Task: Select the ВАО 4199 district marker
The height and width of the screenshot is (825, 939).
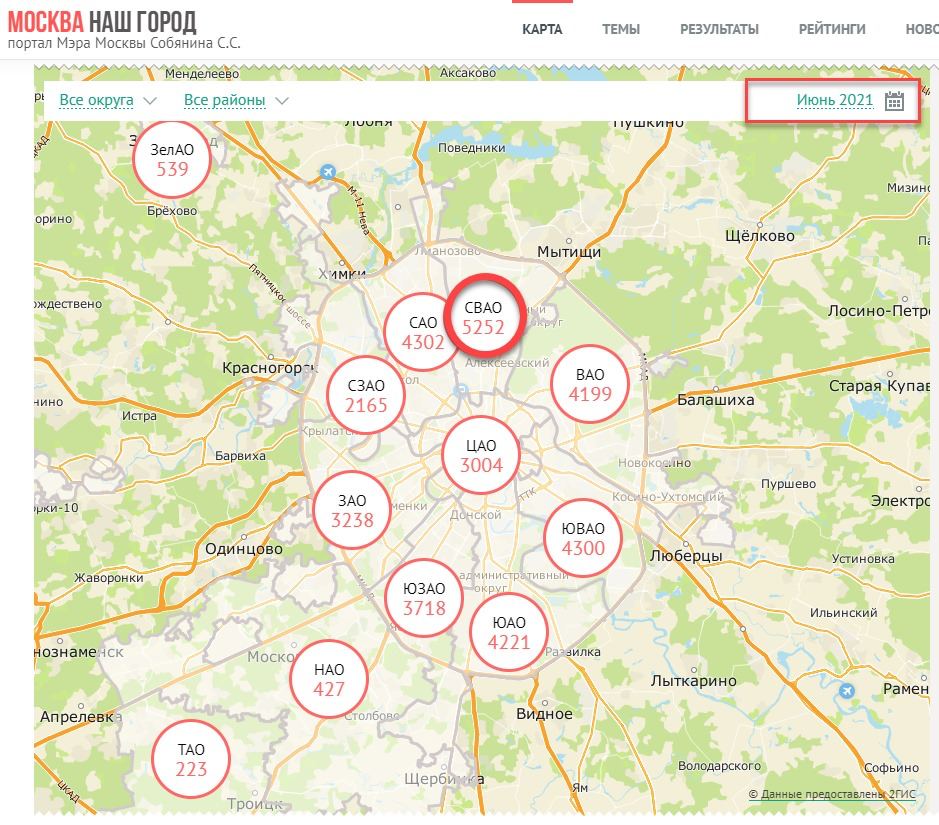Action: (x=590, y=384)
